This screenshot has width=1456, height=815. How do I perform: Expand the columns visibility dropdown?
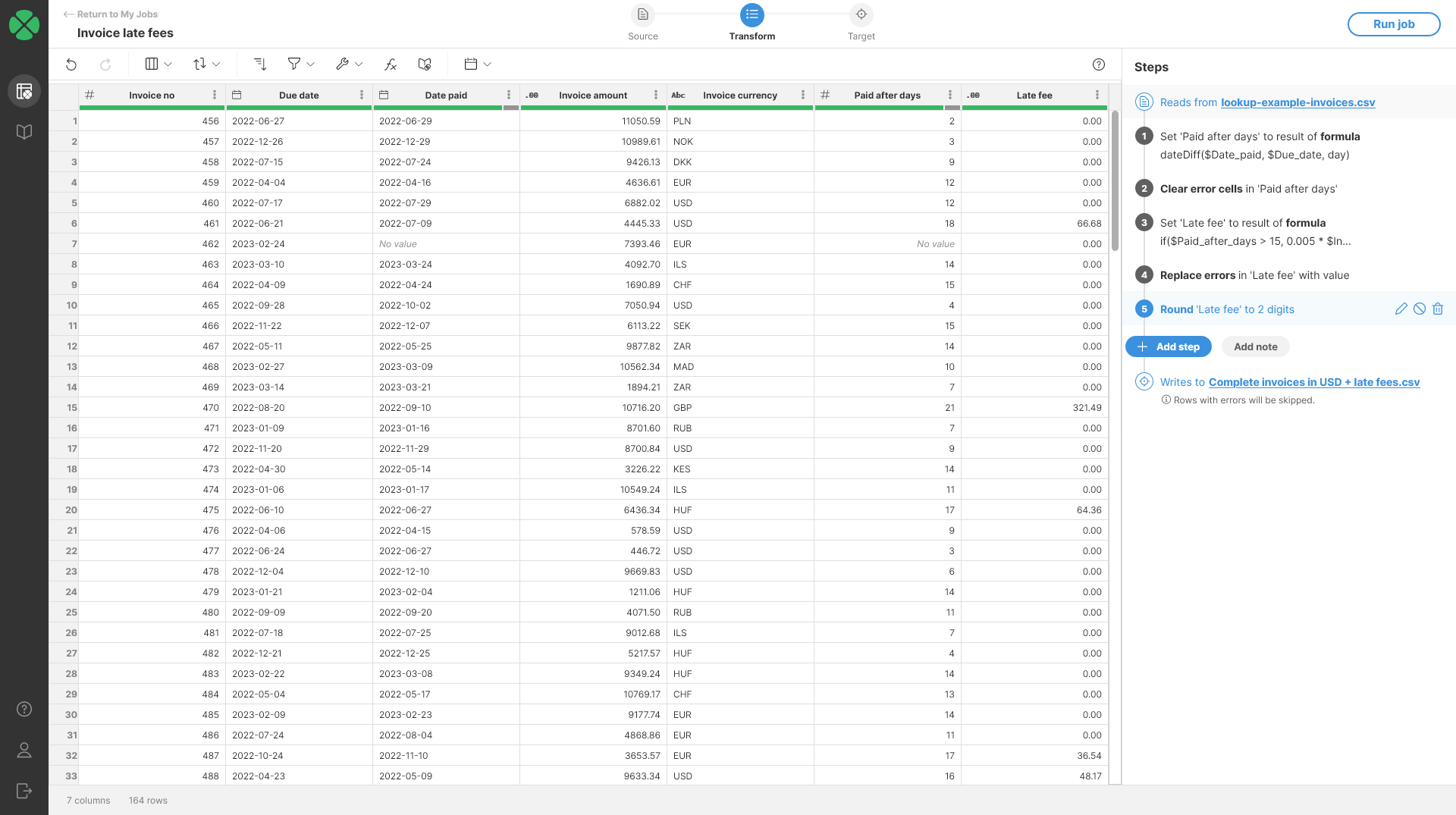click(x=157, y=64)
